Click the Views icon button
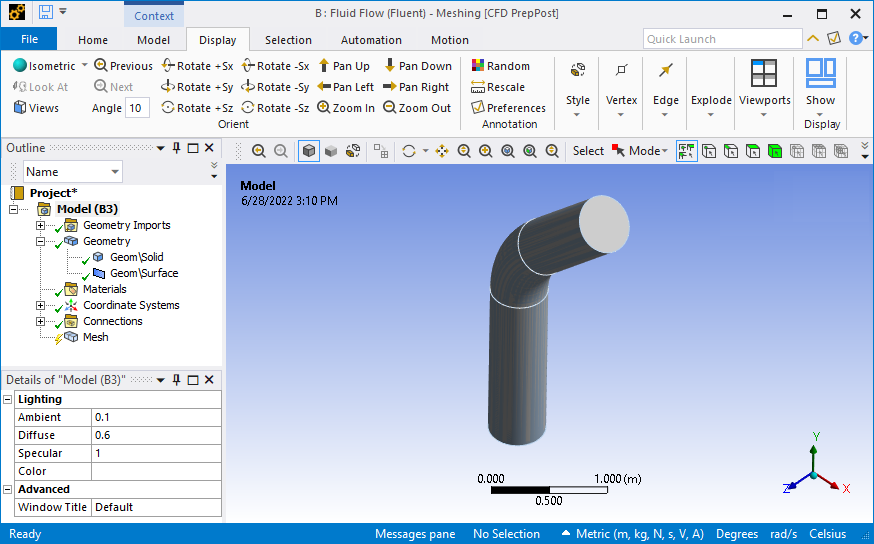Image resolution: width=874 pixels, height=544 pixels. click(x=36, y=108)
